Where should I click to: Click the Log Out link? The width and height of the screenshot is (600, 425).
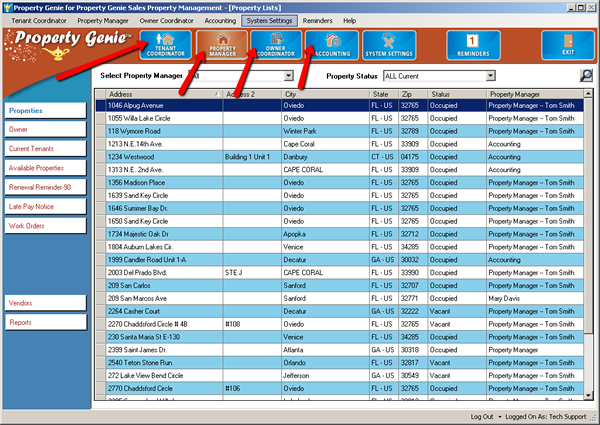click(482, 417)
